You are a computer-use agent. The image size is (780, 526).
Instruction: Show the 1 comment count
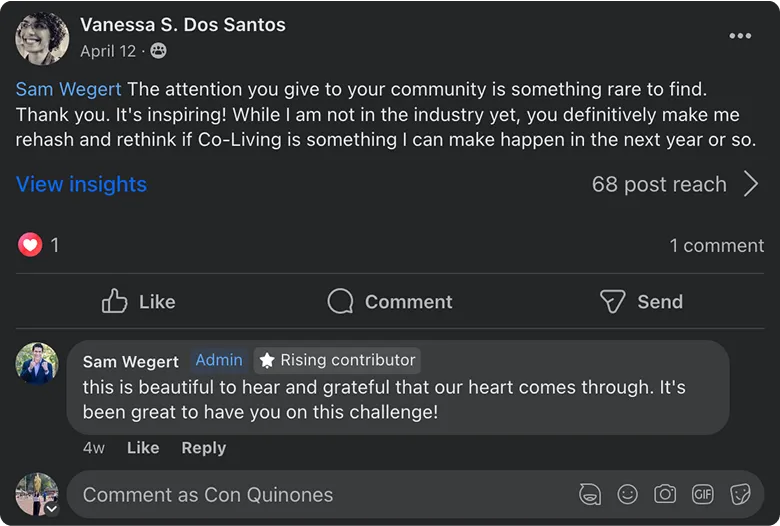click(x=716, y=245)
